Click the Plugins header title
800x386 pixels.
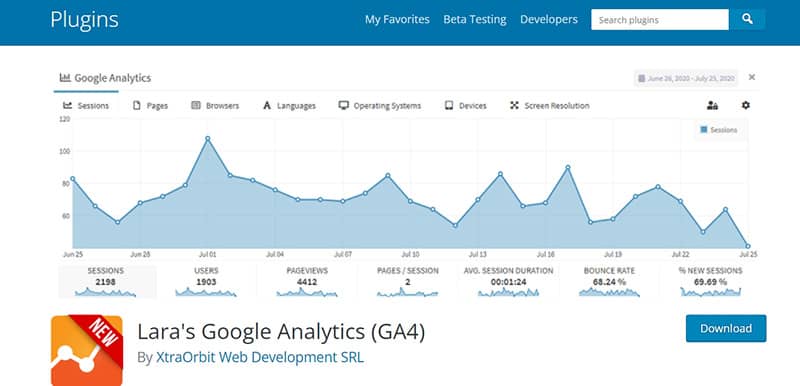[x=84, y=20]
